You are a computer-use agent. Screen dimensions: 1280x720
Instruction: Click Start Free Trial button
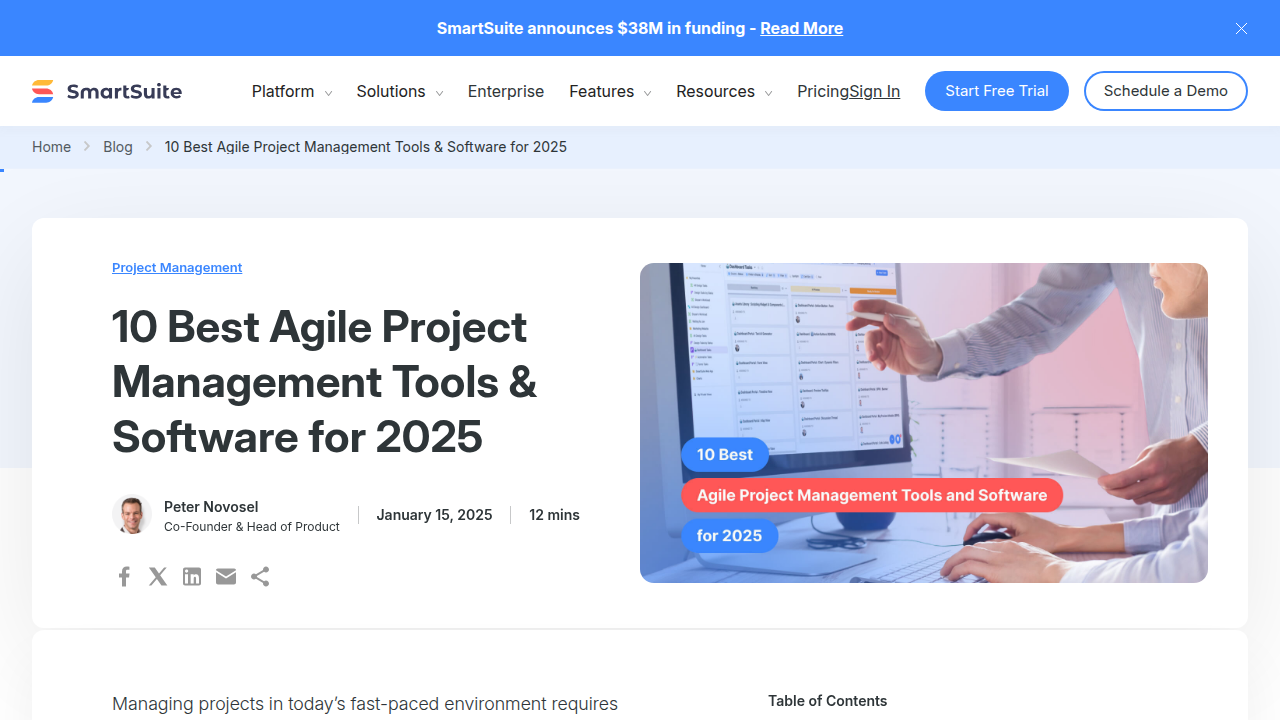[x=997, y=91]
